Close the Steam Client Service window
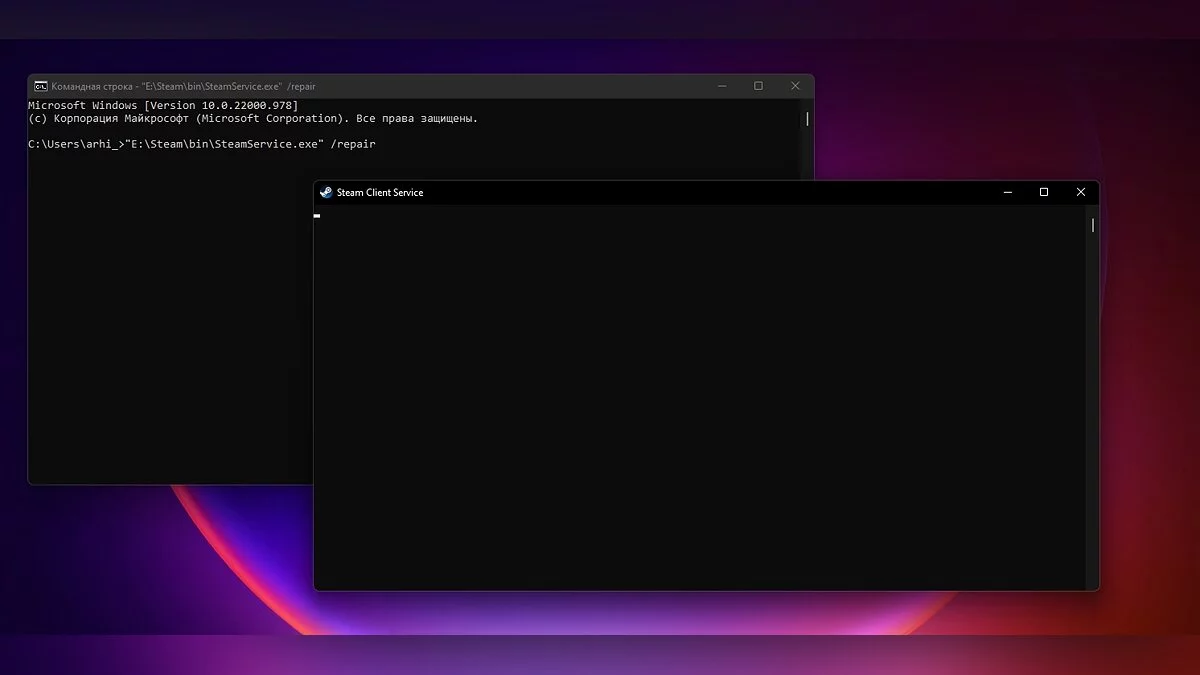1200x675 pixels. click(1081, 192)
